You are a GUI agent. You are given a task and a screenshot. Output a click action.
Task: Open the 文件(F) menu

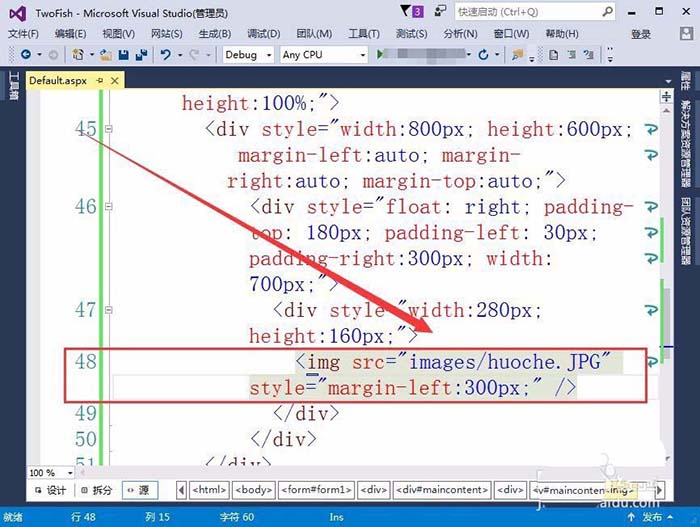23,34
